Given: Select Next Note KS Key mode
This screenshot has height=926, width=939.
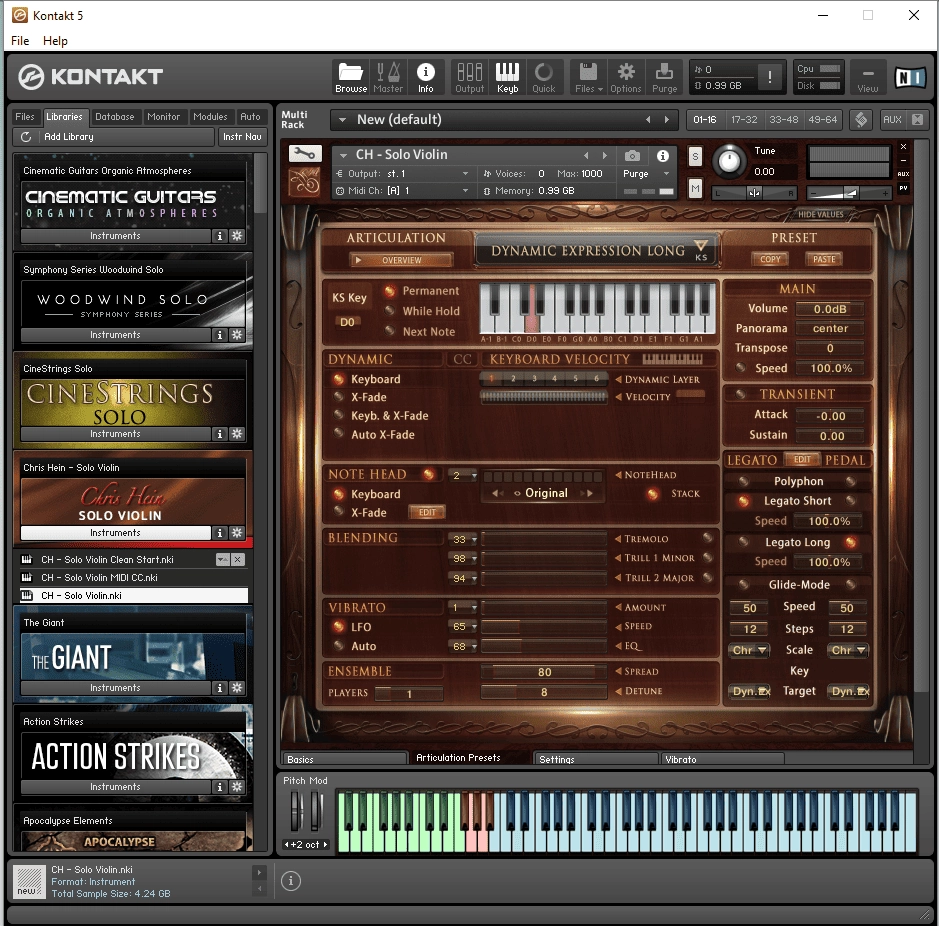Looking at the screenshot, I should 389,331.
